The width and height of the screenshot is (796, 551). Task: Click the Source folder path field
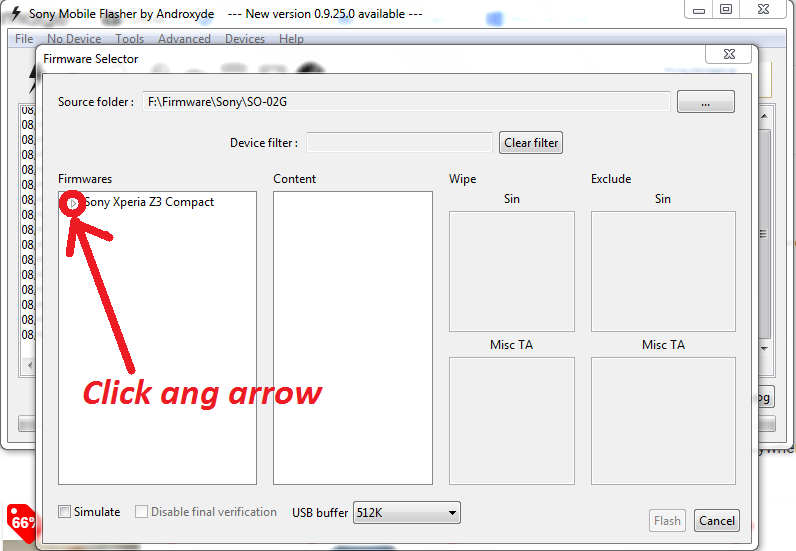(x=406, y=102)
